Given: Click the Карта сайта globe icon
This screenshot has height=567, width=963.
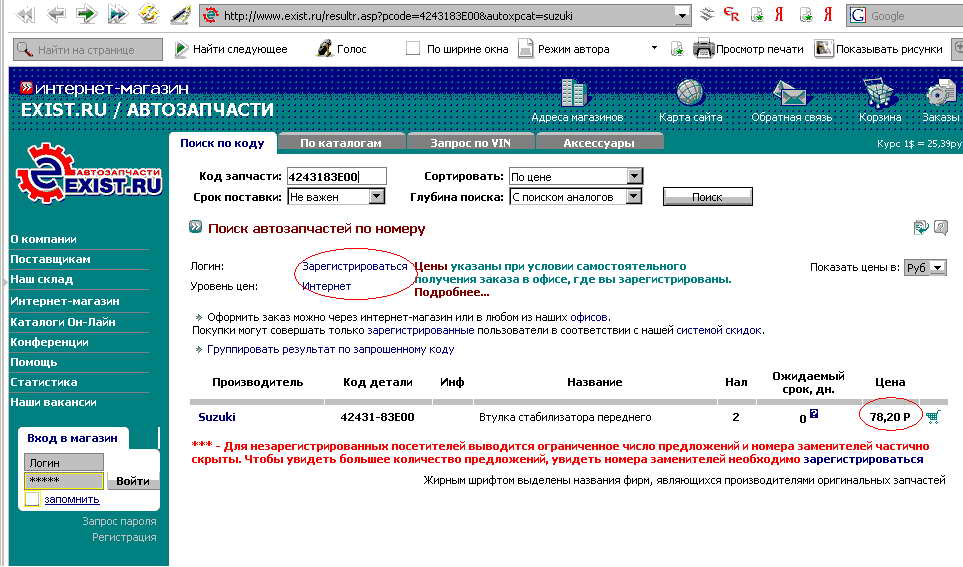Looking at the screenshot, I should click(x=691, y=94).
